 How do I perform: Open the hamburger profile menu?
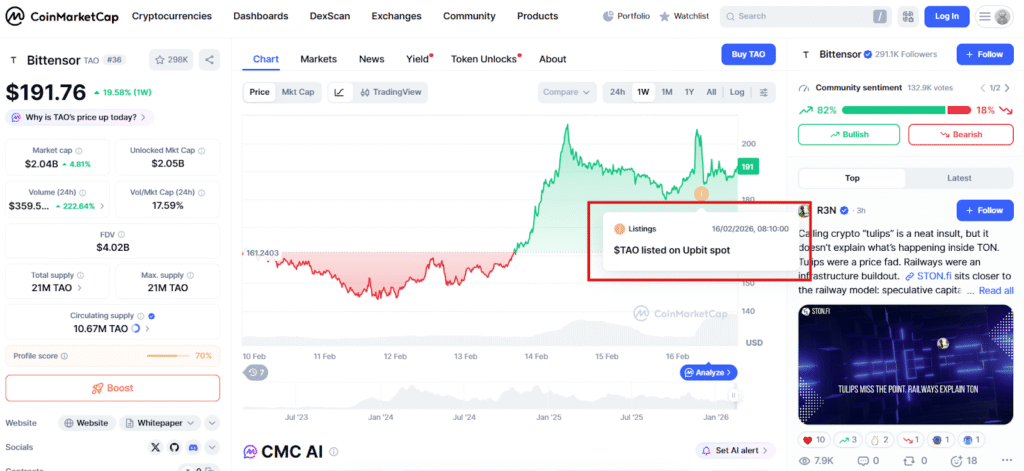coord(994,17)
